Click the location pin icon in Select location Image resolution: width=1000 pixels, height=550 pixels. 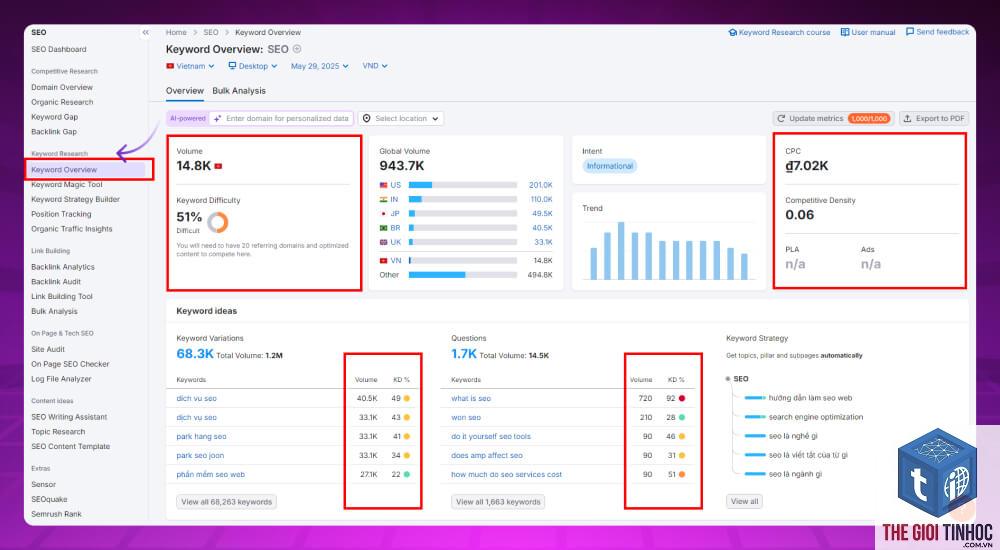tap(367, 119)
